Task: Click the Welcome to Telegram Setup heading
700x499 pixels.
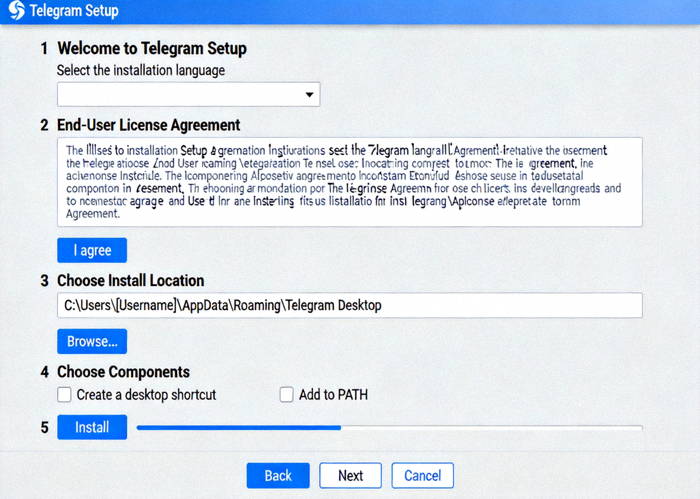Action: click(151, 48)
